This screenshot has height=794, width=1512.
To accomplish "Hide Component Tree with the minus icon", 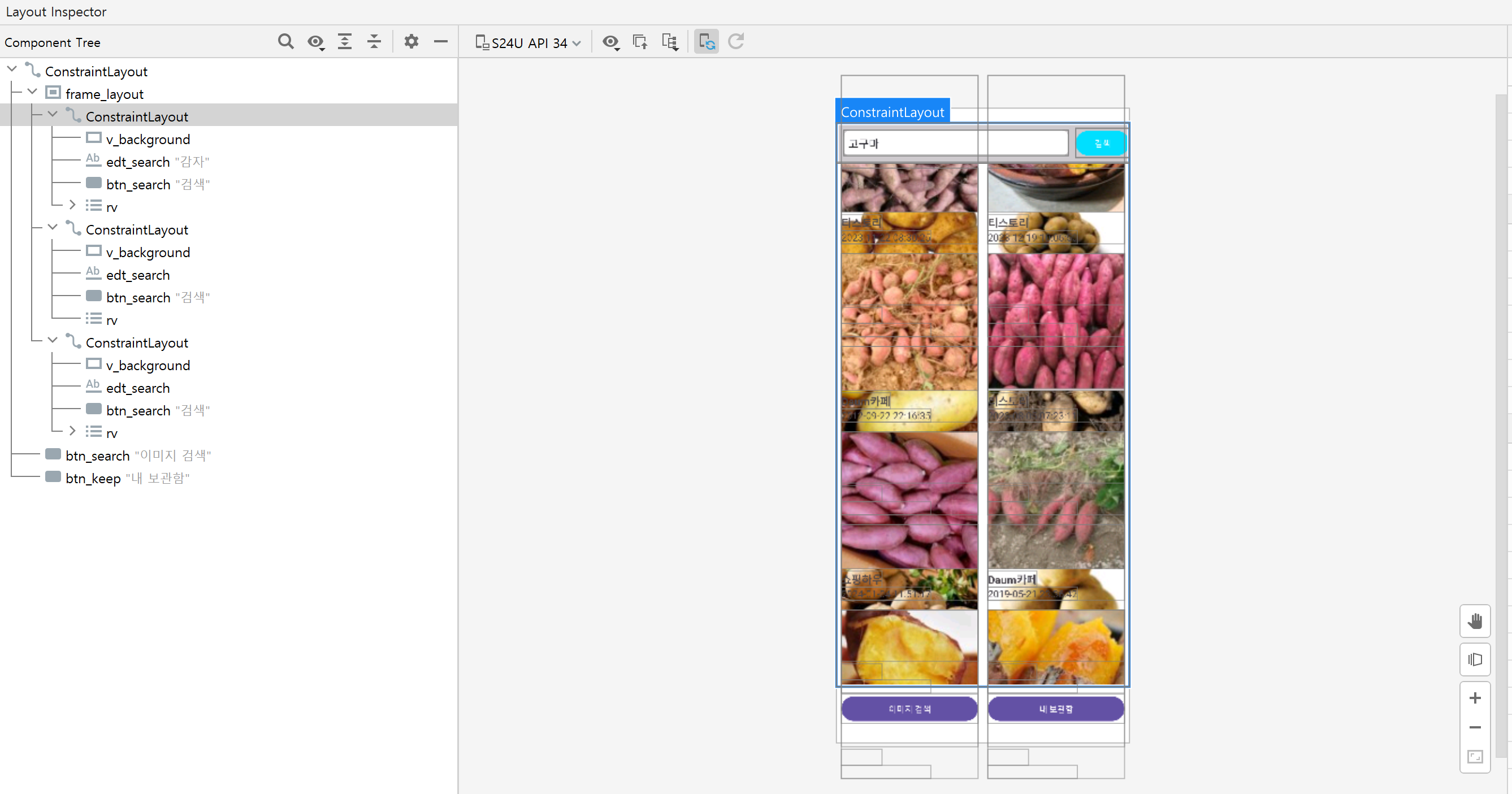I will (x=441, y=42).
